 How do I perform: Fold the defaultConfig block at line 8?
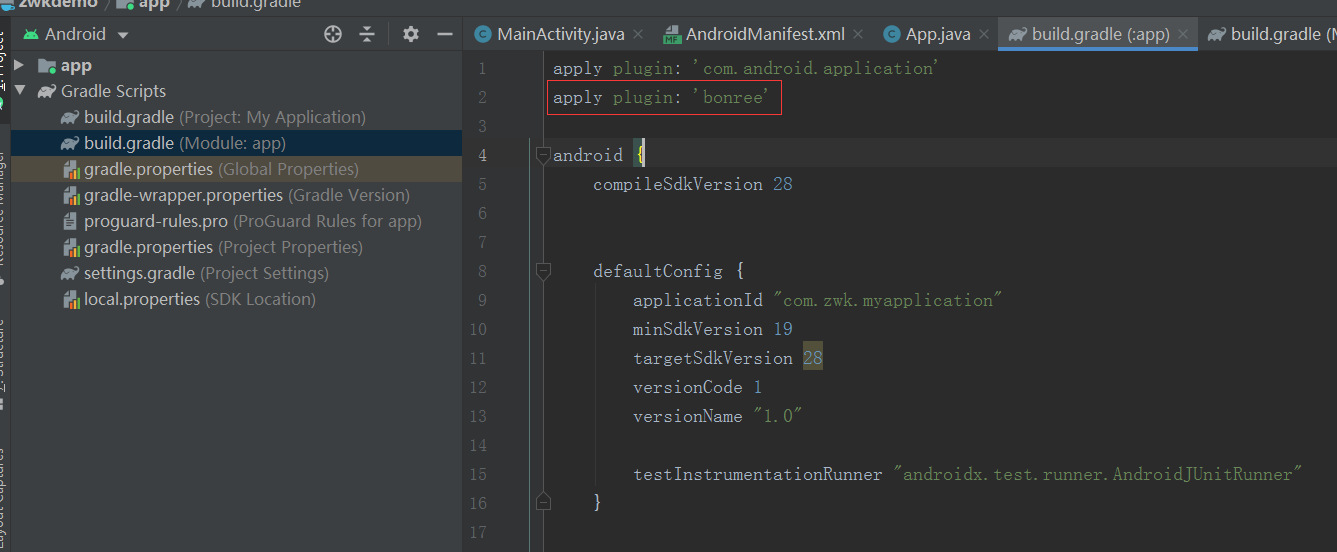point(543,271)
